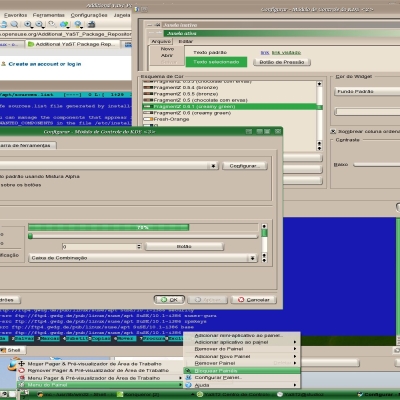Click the zoom out icon in Konqueror

(x=39, y=24)
